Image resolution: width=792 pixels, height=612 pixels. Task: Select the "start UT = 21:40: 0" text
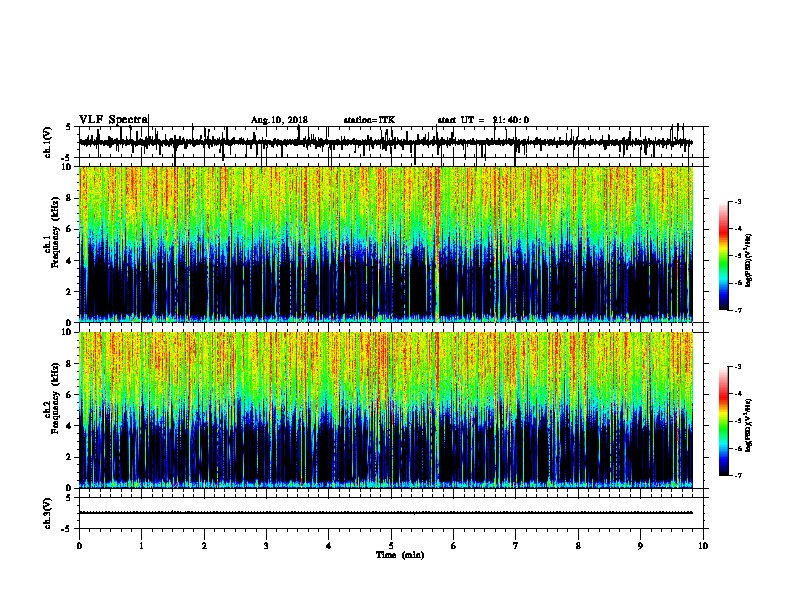tap(483, 120)
